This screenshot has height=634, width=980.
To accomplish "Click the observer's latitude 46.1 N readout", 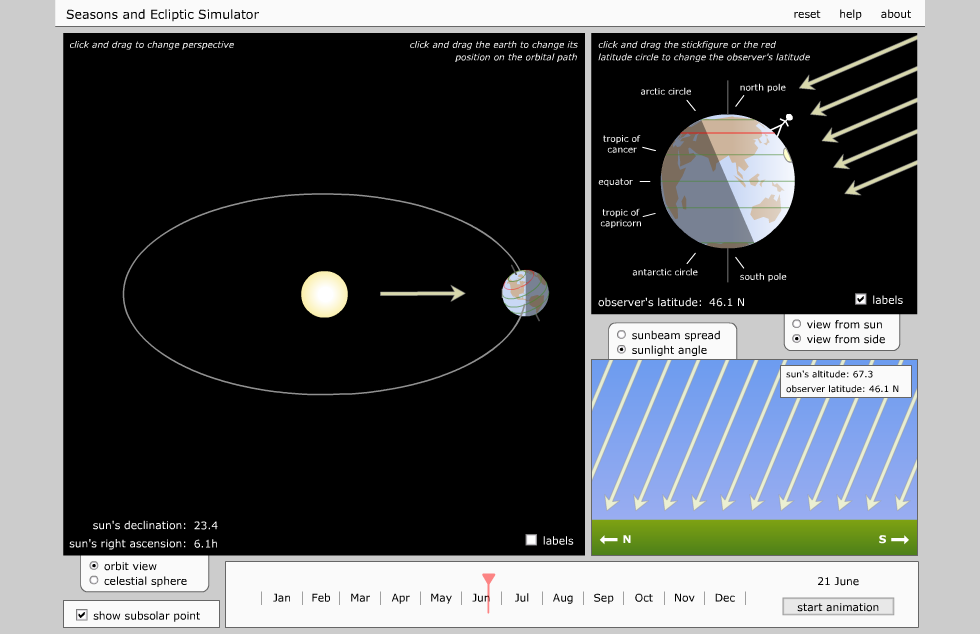I will tap(671, 302).
